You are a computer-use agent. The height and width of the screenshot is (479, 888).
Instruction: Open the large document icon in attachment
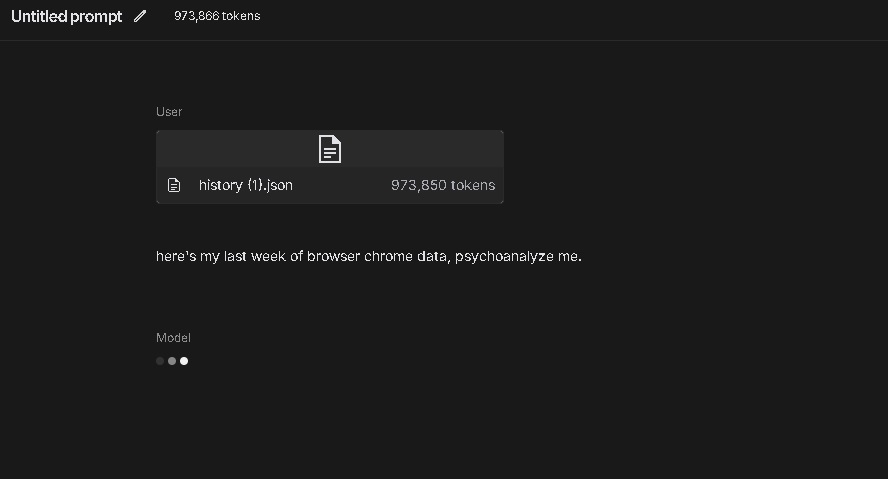tap(330, 149)
